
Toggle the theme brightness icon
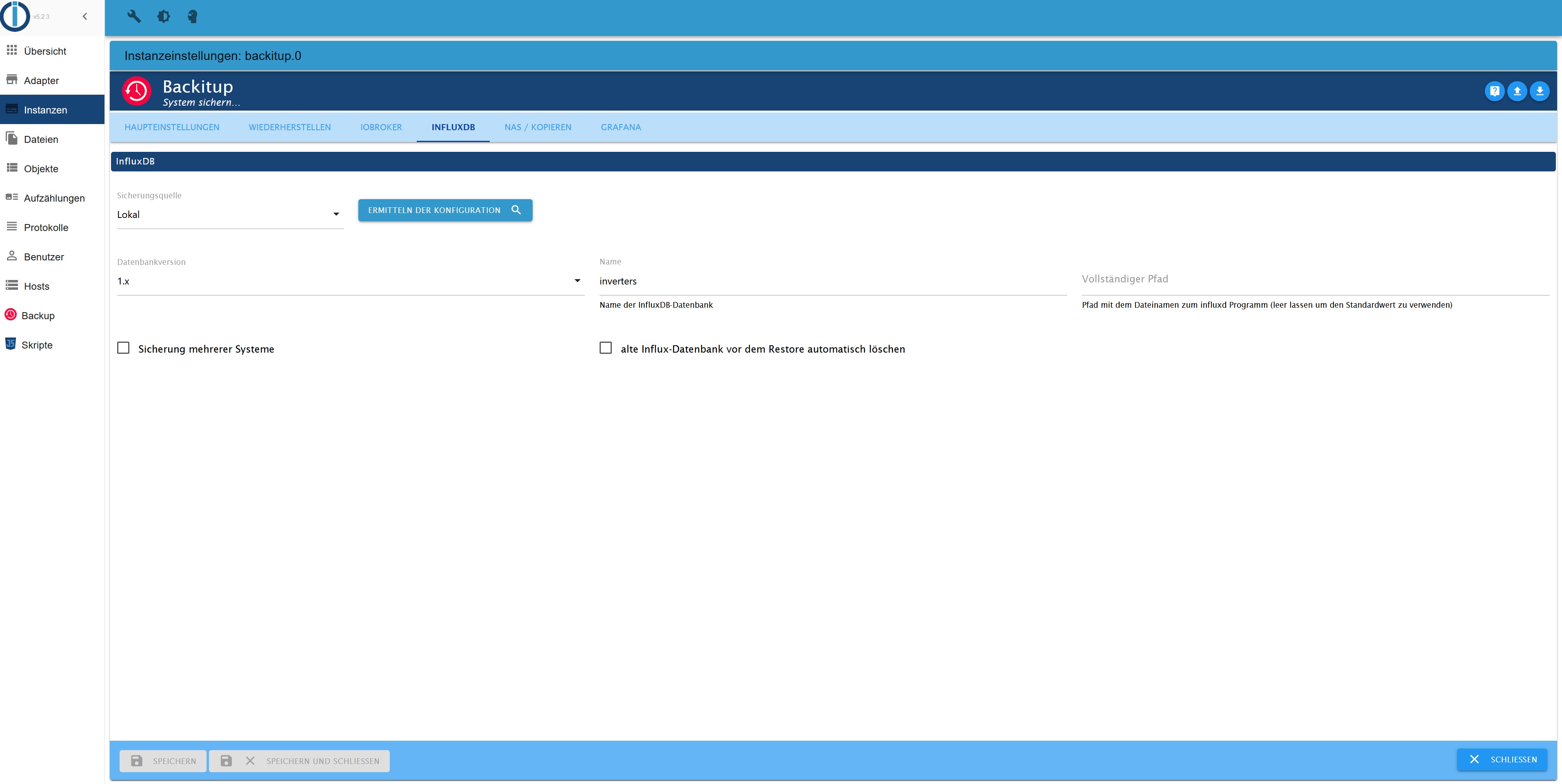[164, 16]
